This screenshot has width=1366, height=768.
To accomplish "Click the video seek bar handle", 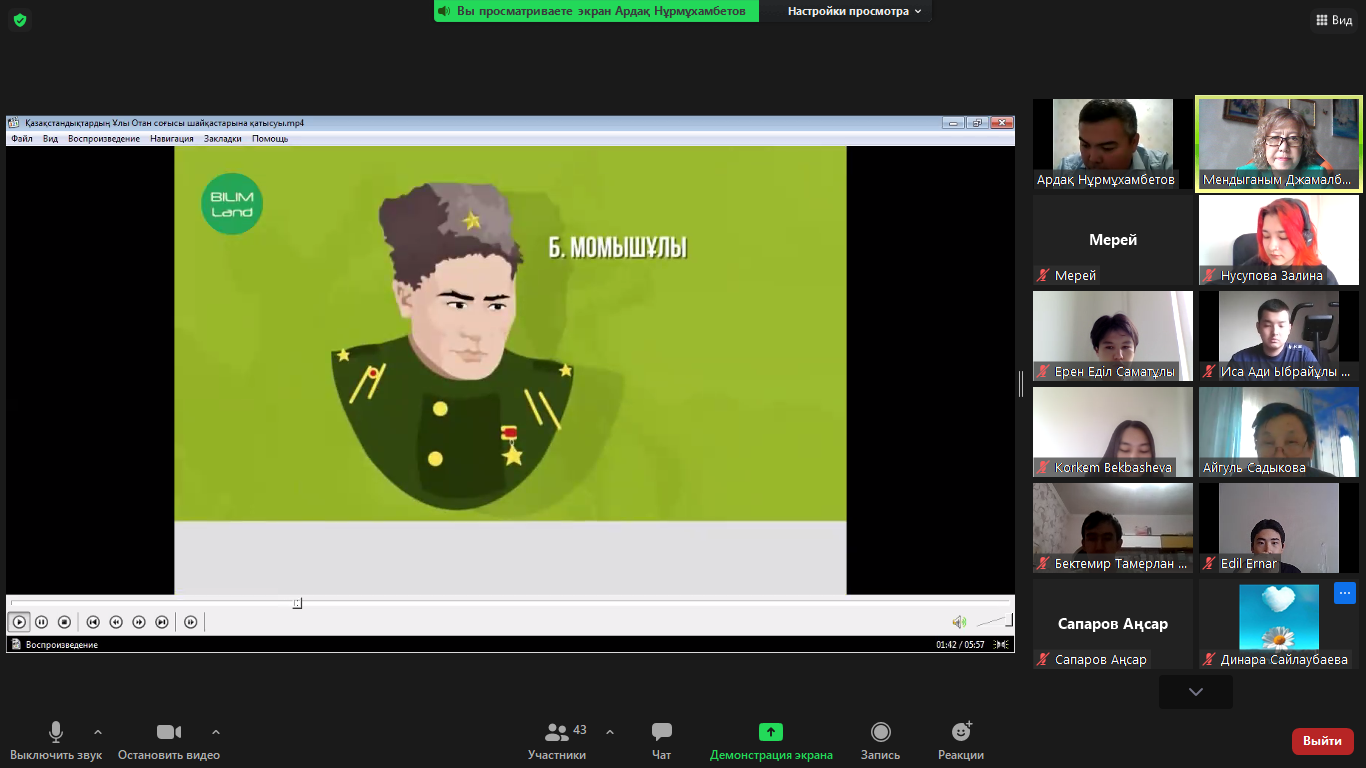I will [297, 603].
